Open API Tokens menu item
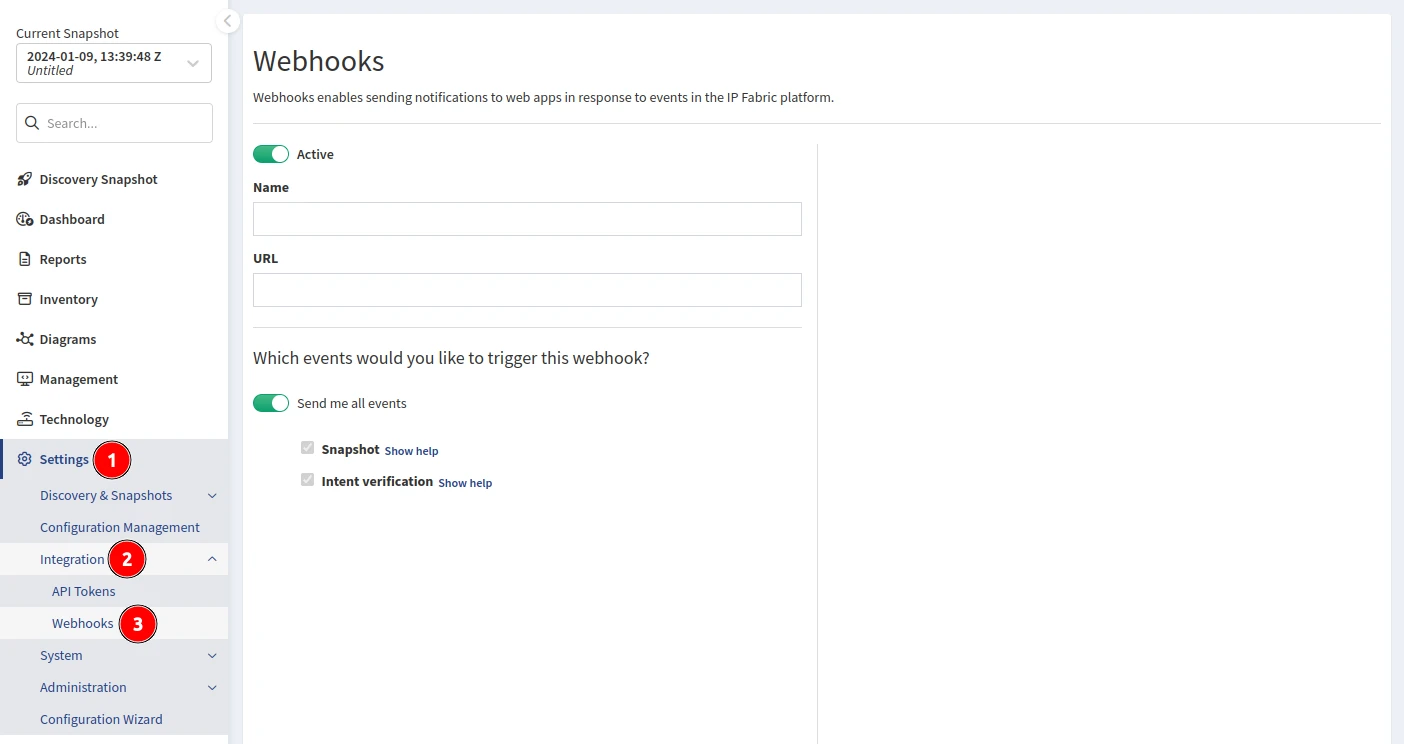This screenshot has height=744, width=1404. (x=84, y=591)
